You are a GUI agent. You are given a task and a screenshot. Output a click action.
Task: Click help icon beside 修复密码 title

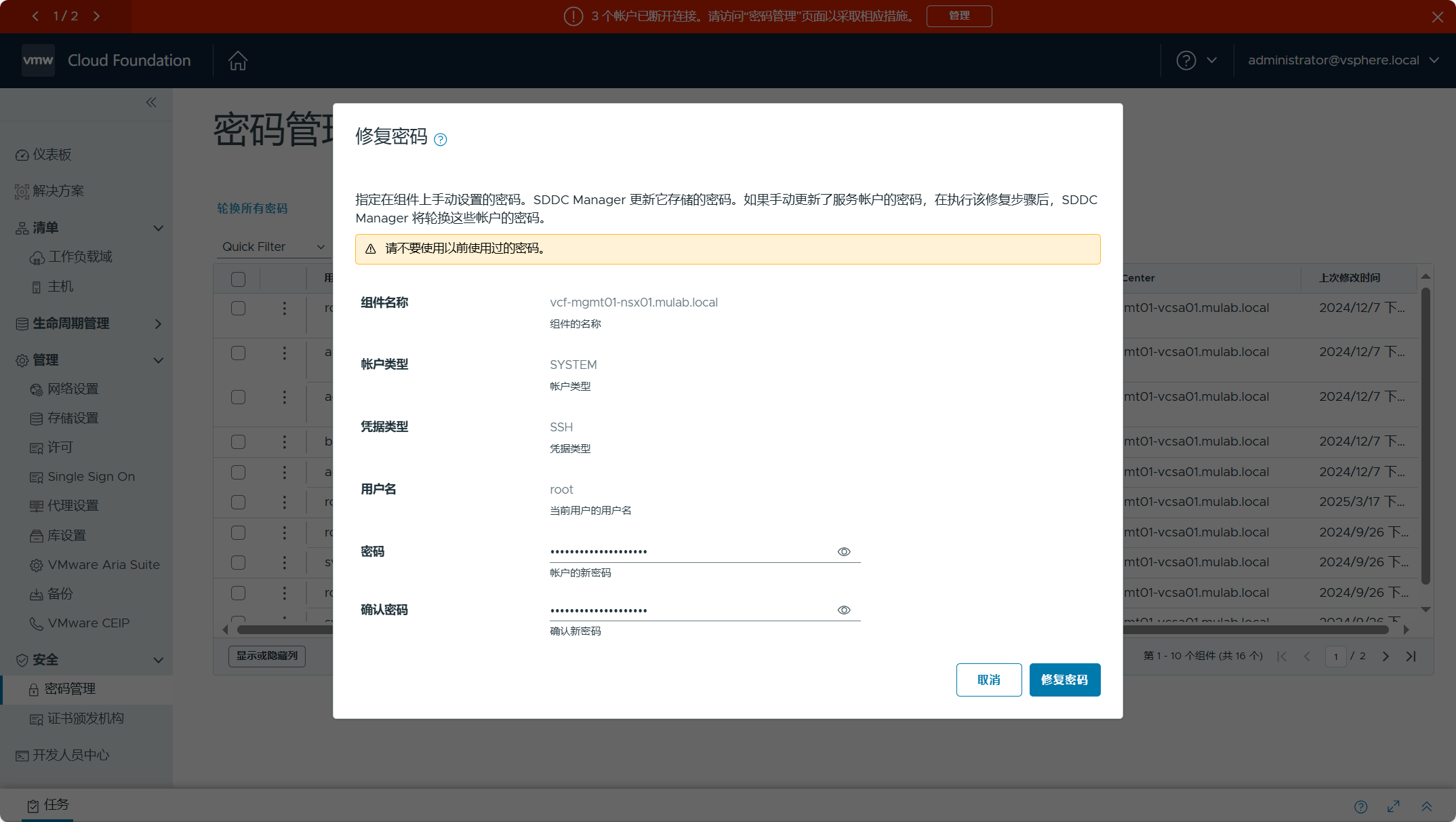point(441,140)
